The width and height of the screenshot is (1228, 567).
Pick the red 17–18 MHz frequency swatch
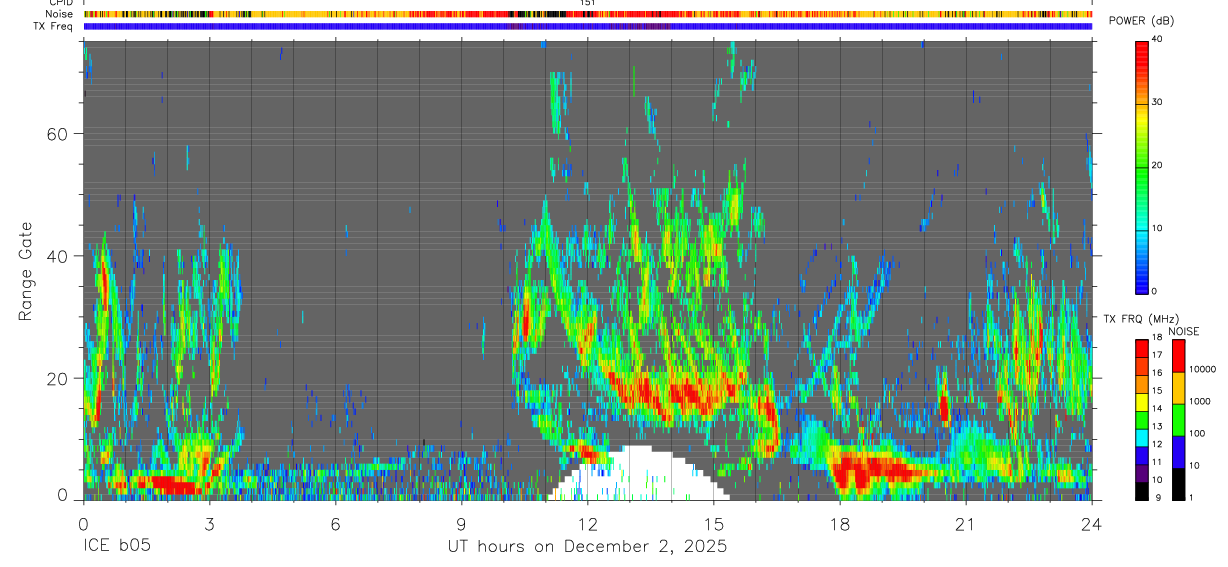click(x=1142, y=347)
